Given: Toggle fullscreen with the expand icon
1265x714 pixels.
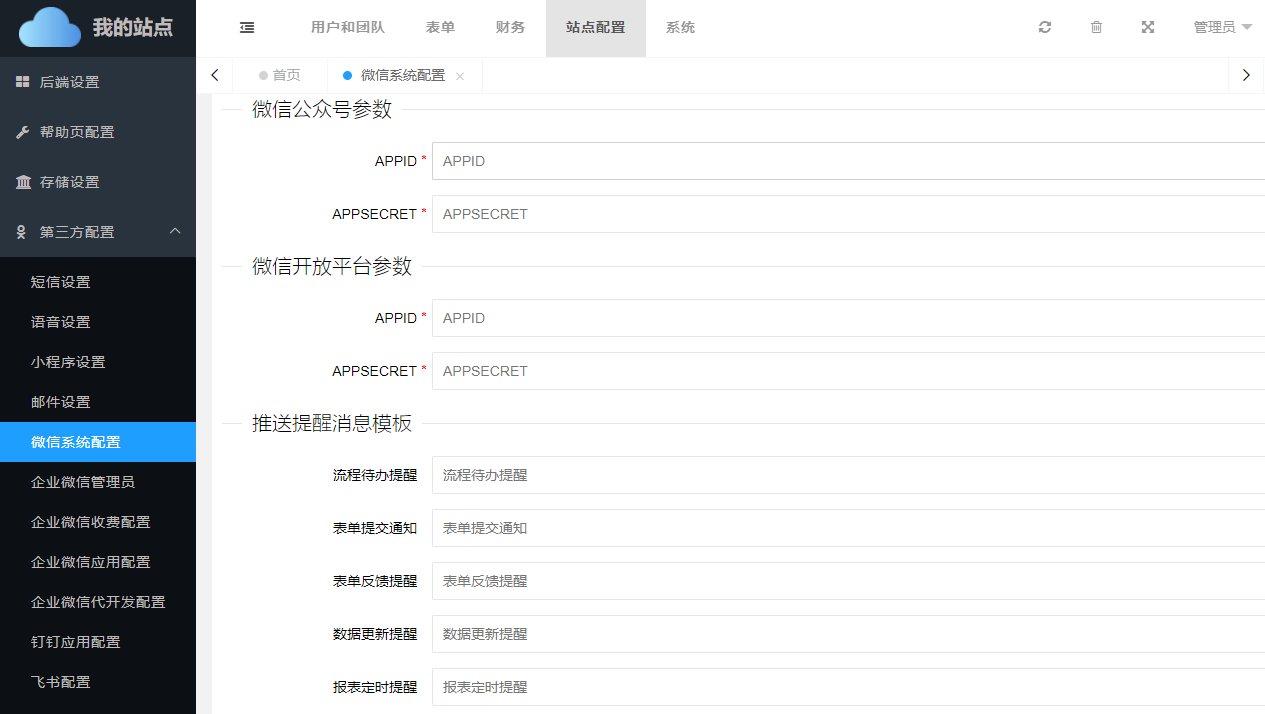Looking at the screenshot, I should click(x=1148, y=28).
